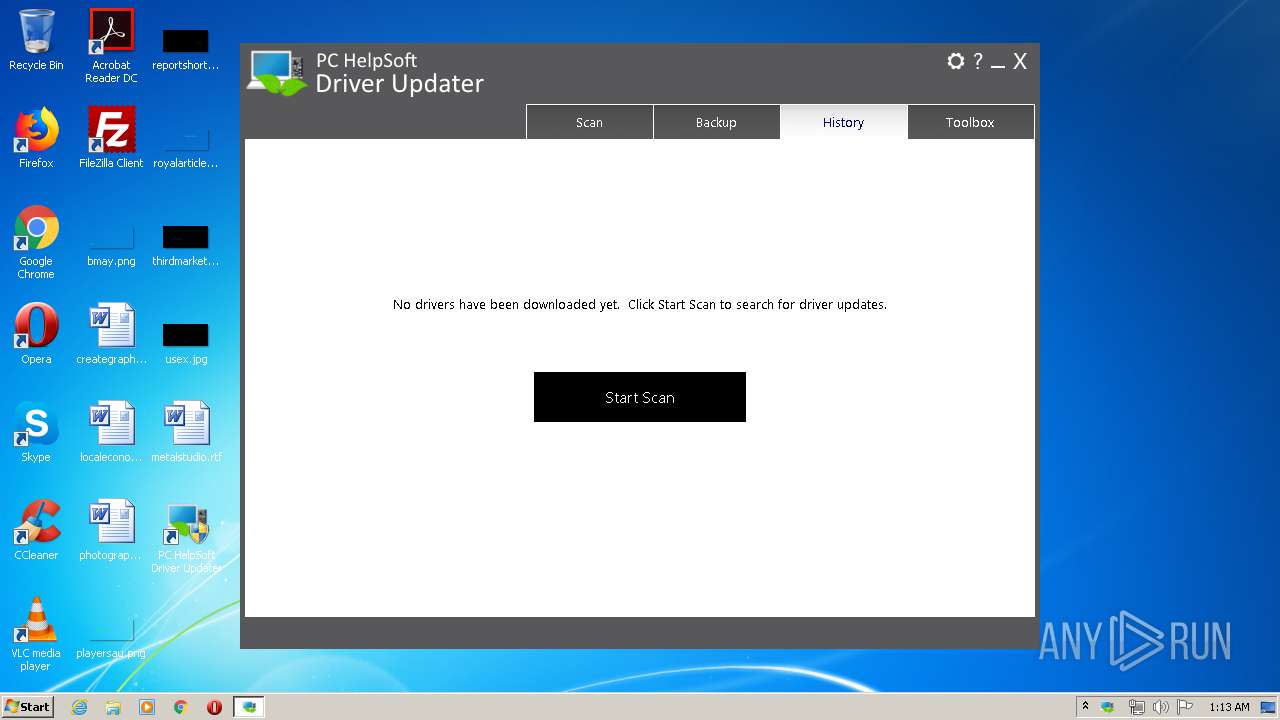The height and width of the screenshot is (720, 1280).
Task: Switch to the Backup tab
Action: click(x=716, y=122)
